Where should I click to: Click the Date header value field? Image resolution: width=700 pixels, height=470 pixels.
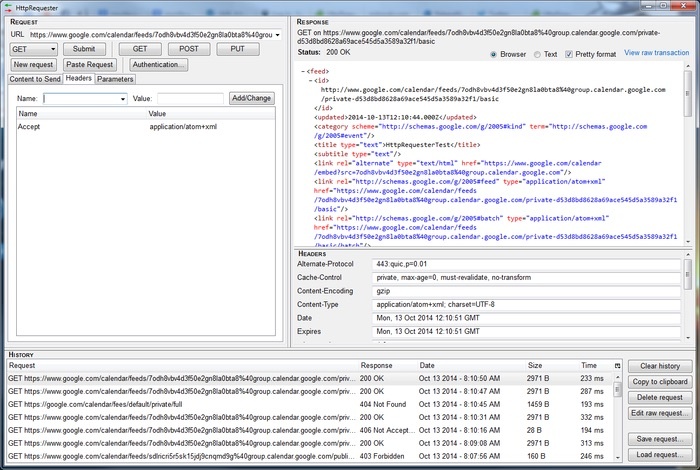pyautogui.click(x=526, y=318)
